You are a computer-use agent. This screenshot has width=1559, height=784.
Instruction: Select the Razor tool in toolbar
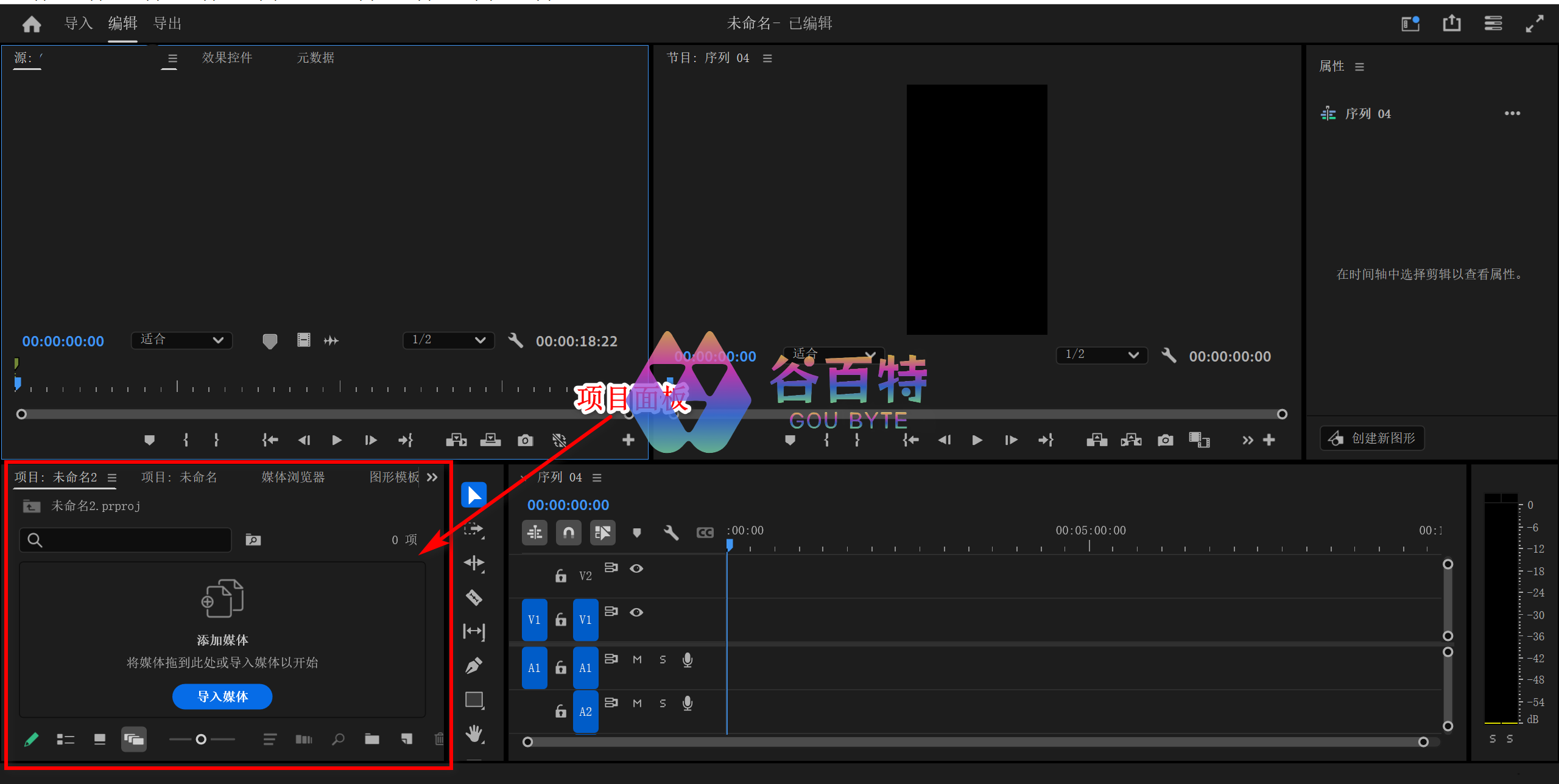[x=474, y=597]
